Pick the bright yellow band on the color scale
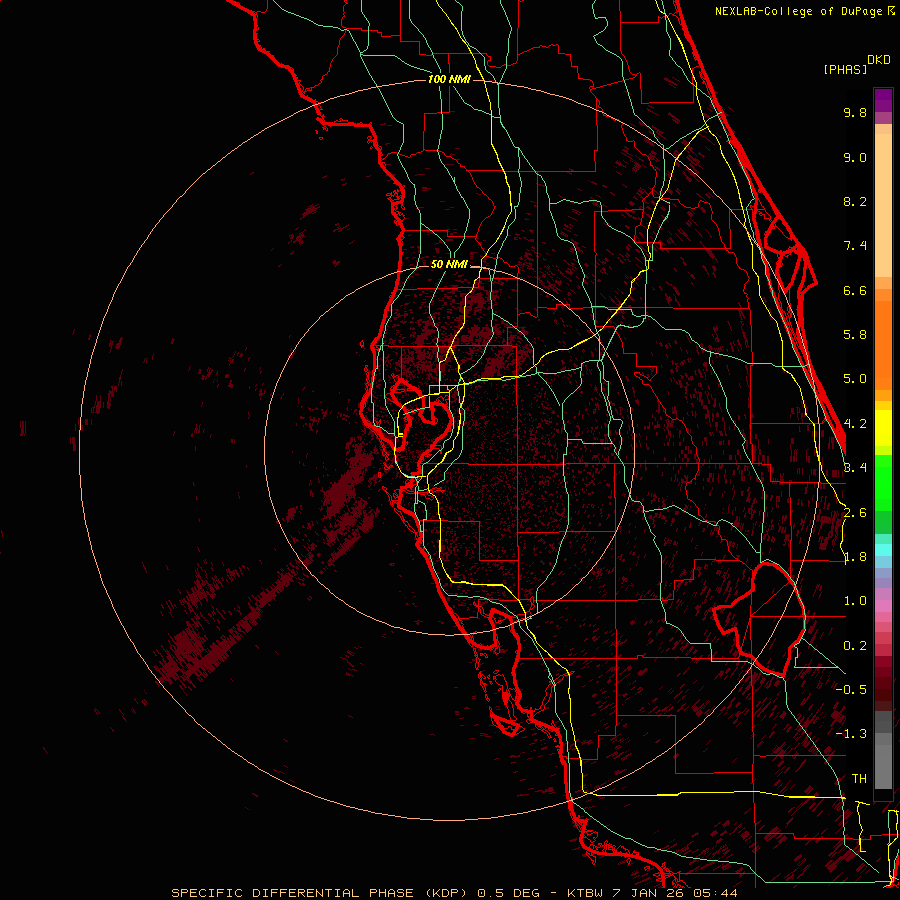This screenshot has width=900, height=900. pyautogui.click(x=883, y=428)
